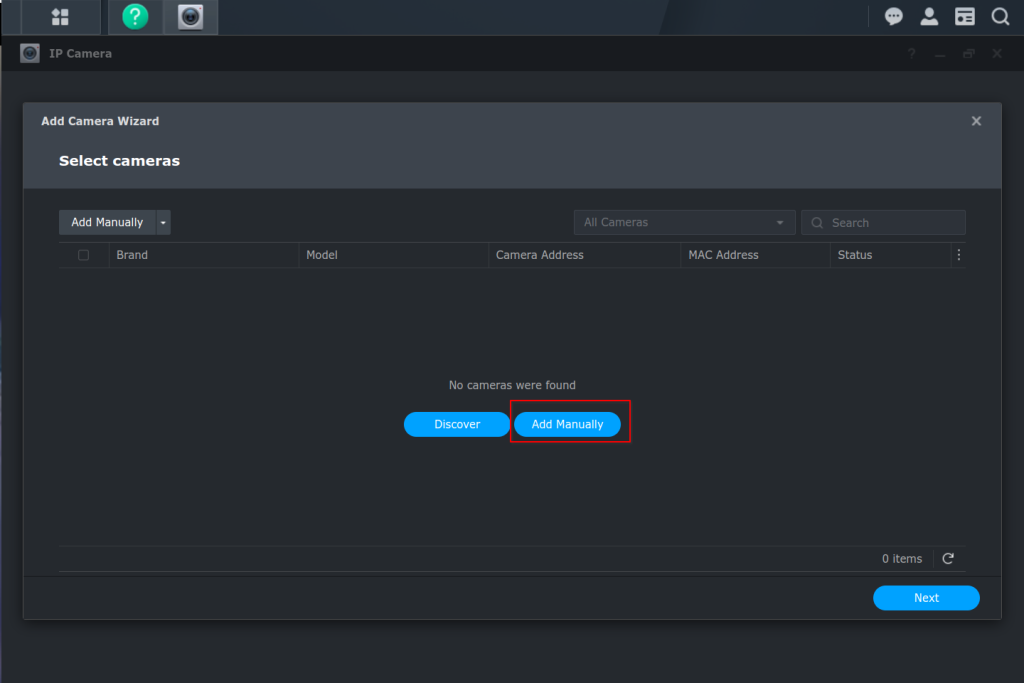The height and width of the screenshot is (683, 1024).
Task: Open the All Cameras filter dropdown
Action: [x=684, y=223]
